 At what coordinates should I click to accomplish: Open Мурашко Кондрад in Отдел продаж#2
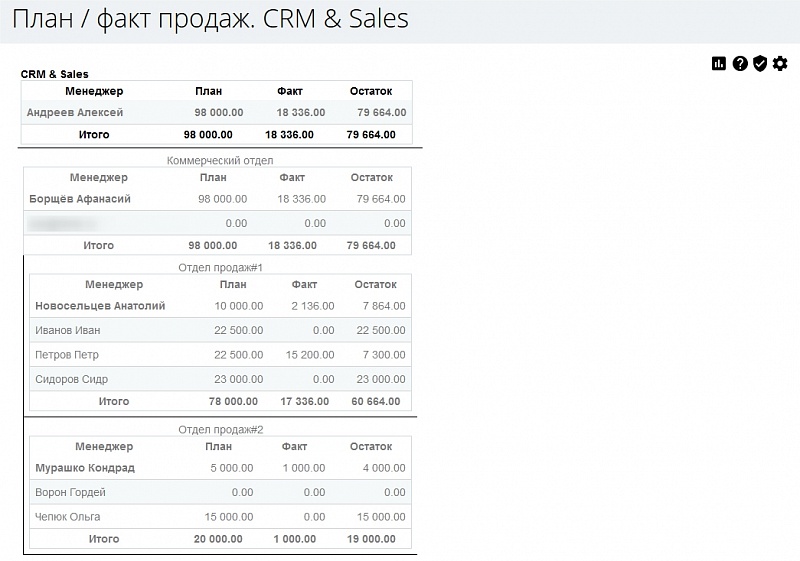(x=85, y=468)
